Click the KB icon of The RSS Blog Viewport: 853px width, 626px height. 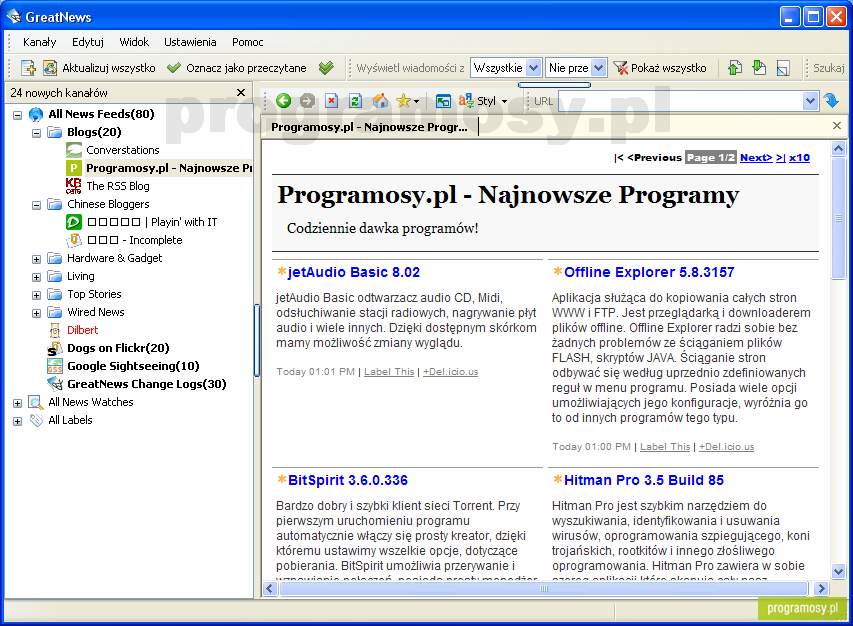tap(73, 186)
